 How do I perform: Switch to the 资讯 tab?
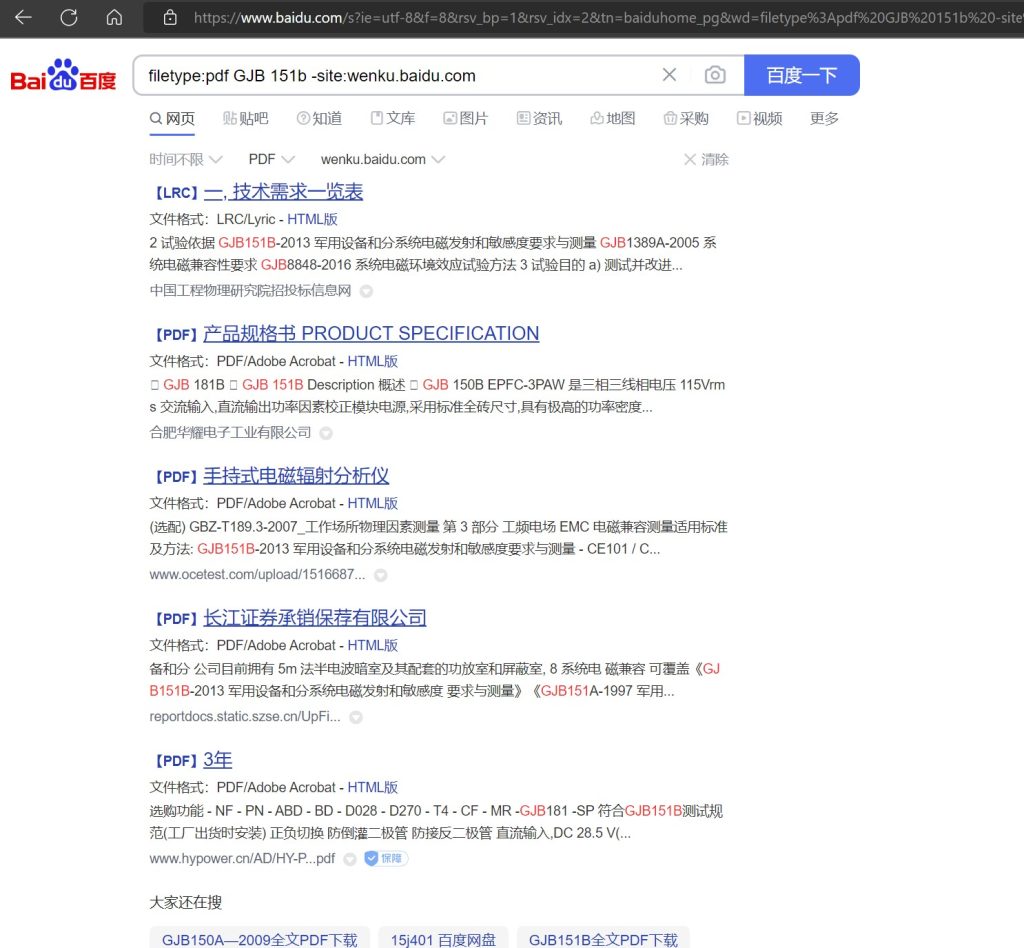click(x=539, y=118)
